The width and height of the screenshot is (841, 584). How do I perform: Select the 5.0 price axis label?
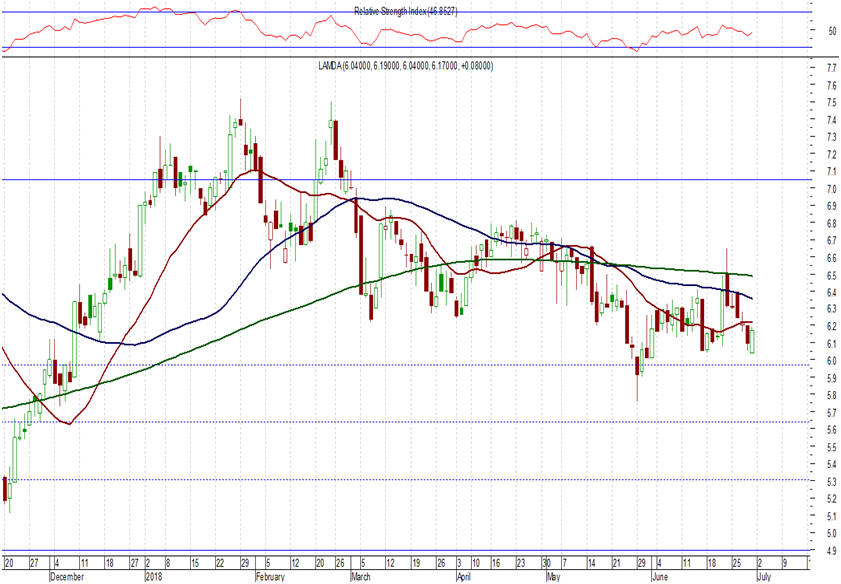[832, 533]
